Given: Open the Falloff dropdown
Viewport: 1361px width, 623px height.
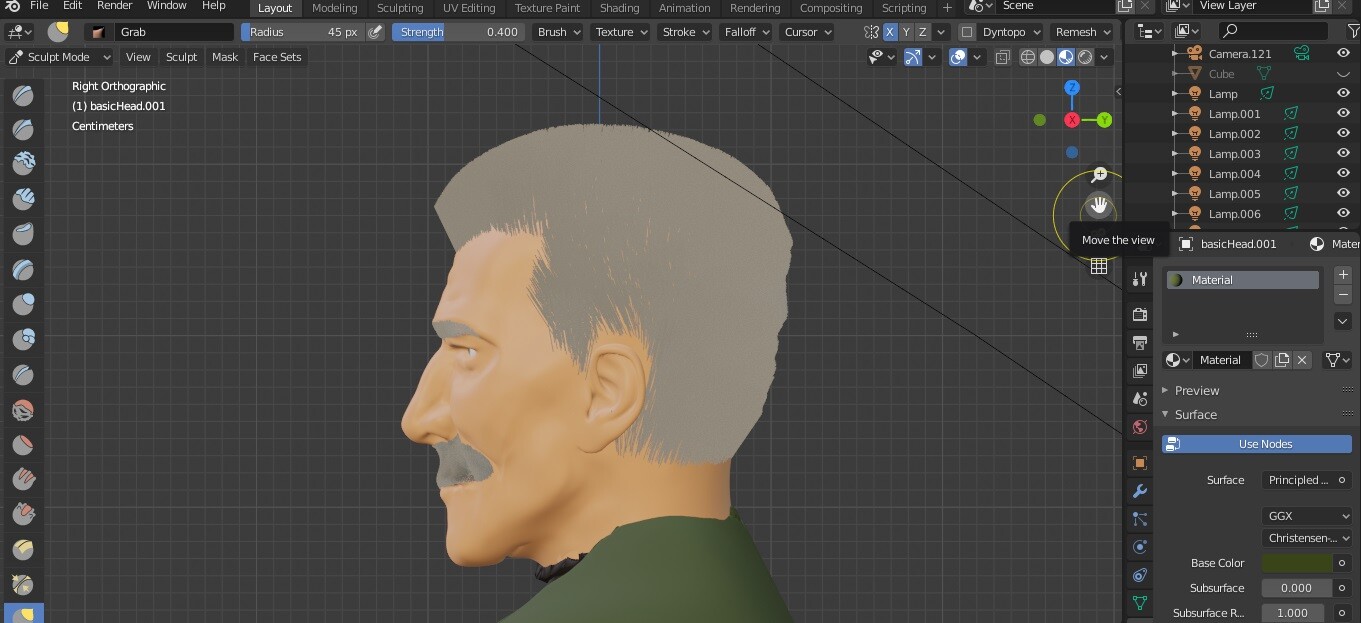Looking at the screenshot, I should coord(746,32).
